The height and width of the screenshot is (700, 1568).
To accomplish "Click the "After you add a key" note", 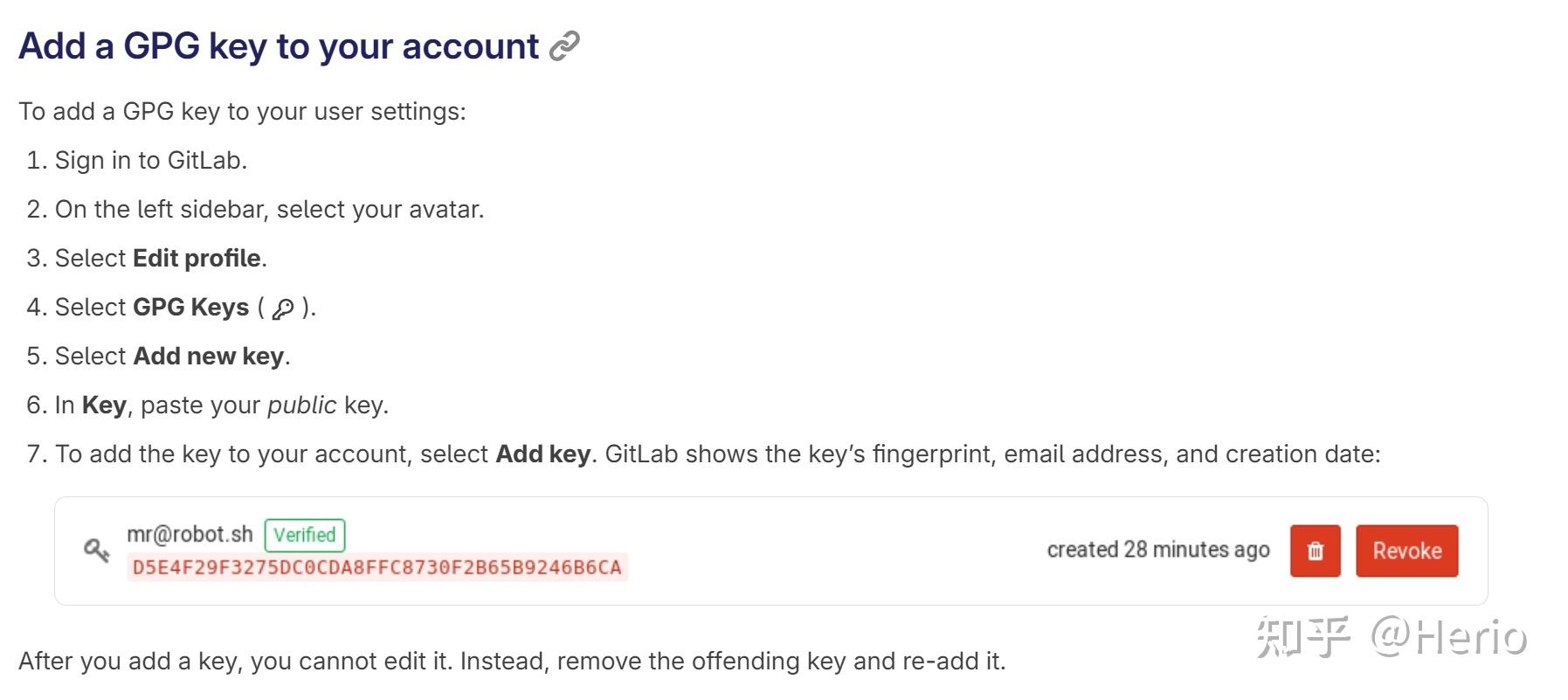I will pyautogui.click(x=512, y=662).
